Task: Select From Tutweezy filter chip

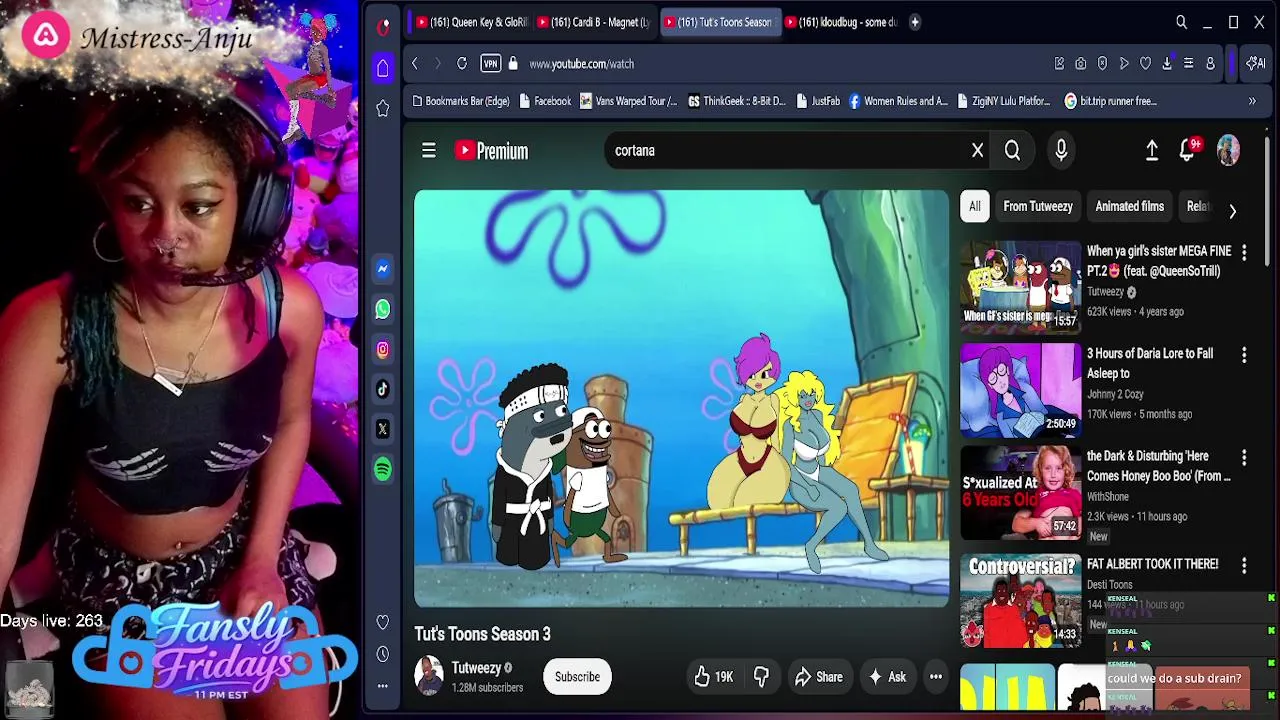Action: [1038, 207]
